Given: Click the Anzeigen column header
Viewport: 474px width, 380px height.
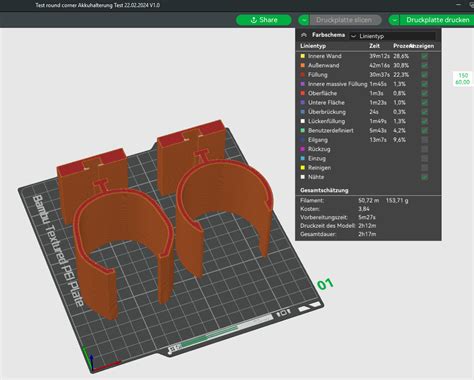Looking at the screenshot, I should pyautogui.click(x=423, y=46).
